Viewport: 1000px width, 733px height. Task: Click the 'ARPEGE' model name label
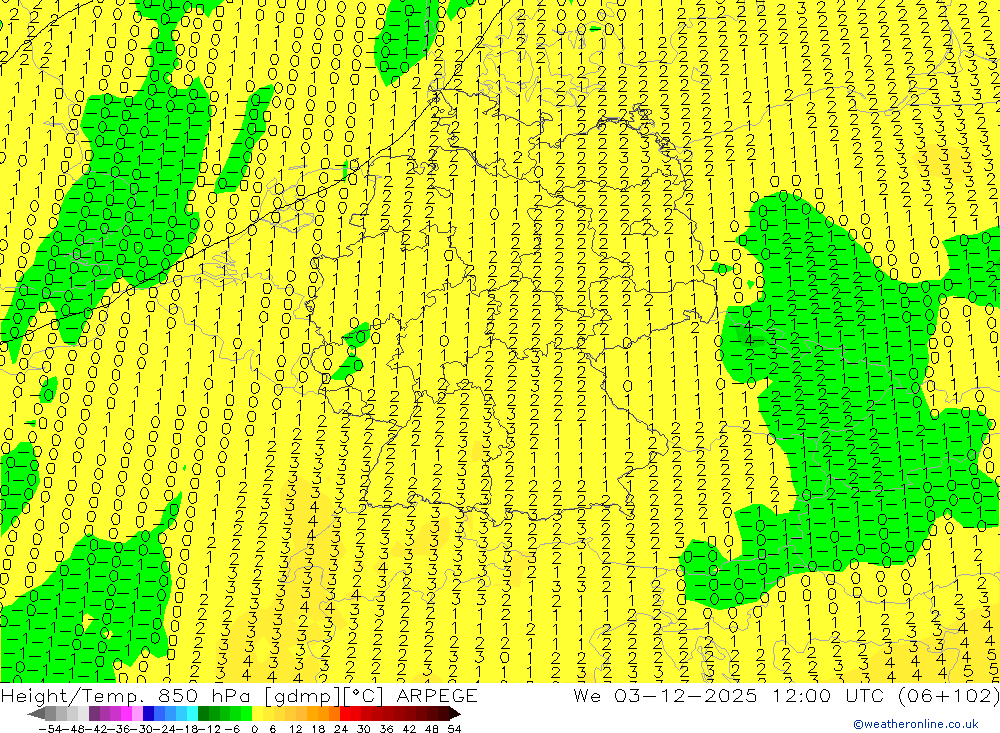click(436, 695)
